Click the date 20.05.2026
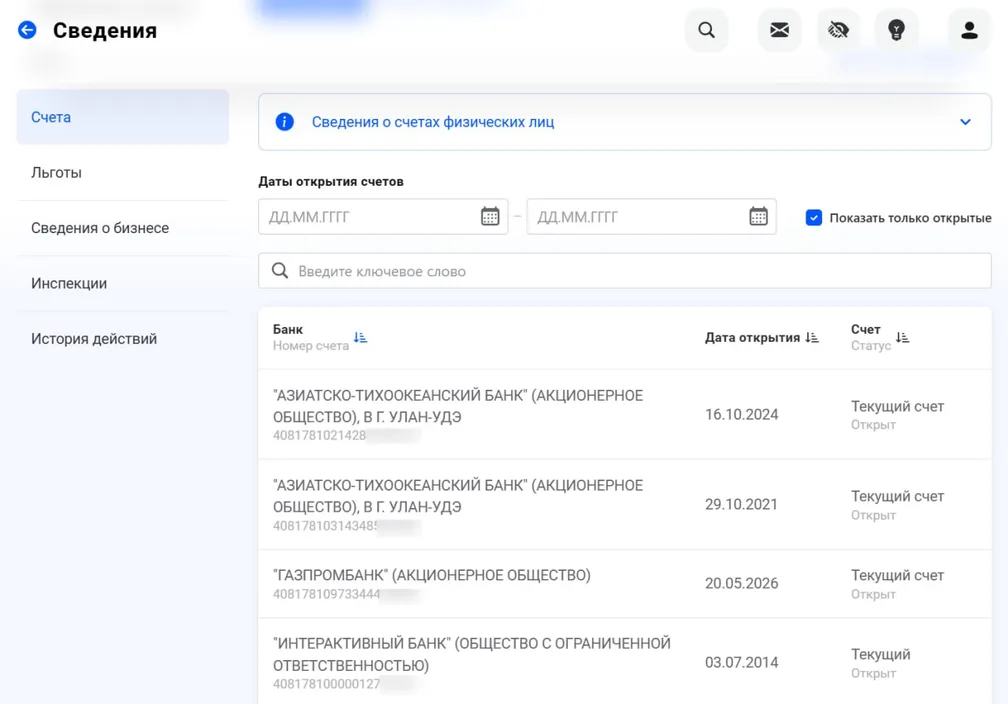Viewport: 1008px width, 704px height. click(741, 583)
